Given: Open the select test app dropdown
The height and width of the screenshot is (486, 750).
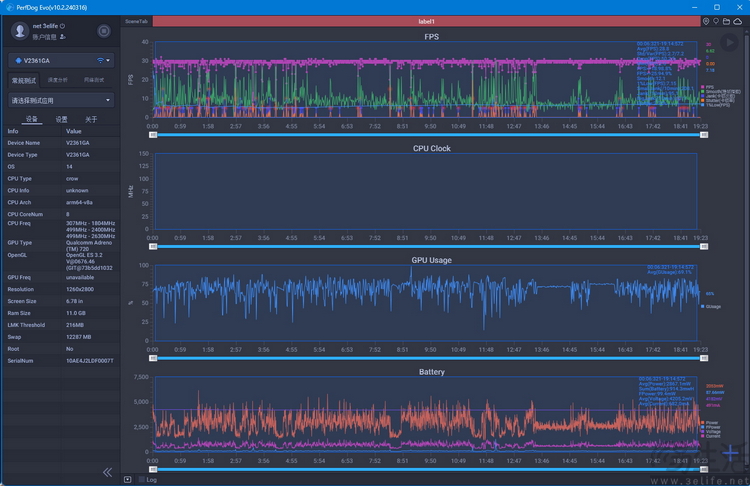Looking at the screenshot, I should (x=61, y=100).
